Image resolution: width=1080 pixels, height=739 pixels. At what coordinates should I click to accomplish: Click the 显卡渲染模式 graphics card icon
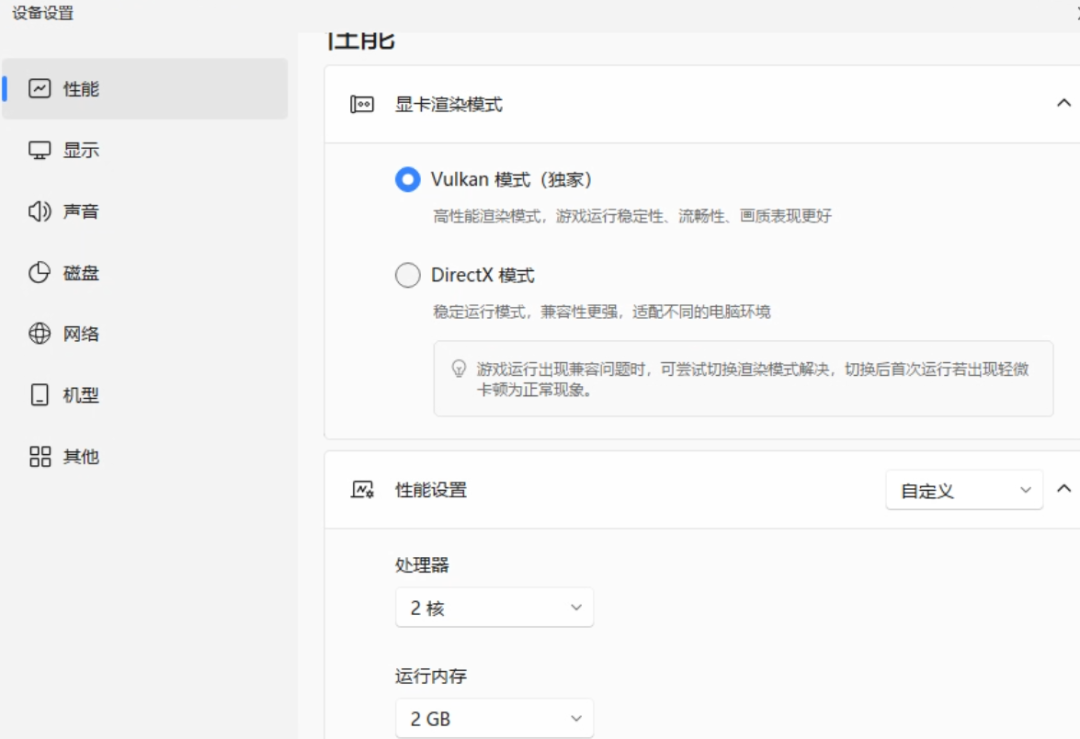[x=362, y=102]
